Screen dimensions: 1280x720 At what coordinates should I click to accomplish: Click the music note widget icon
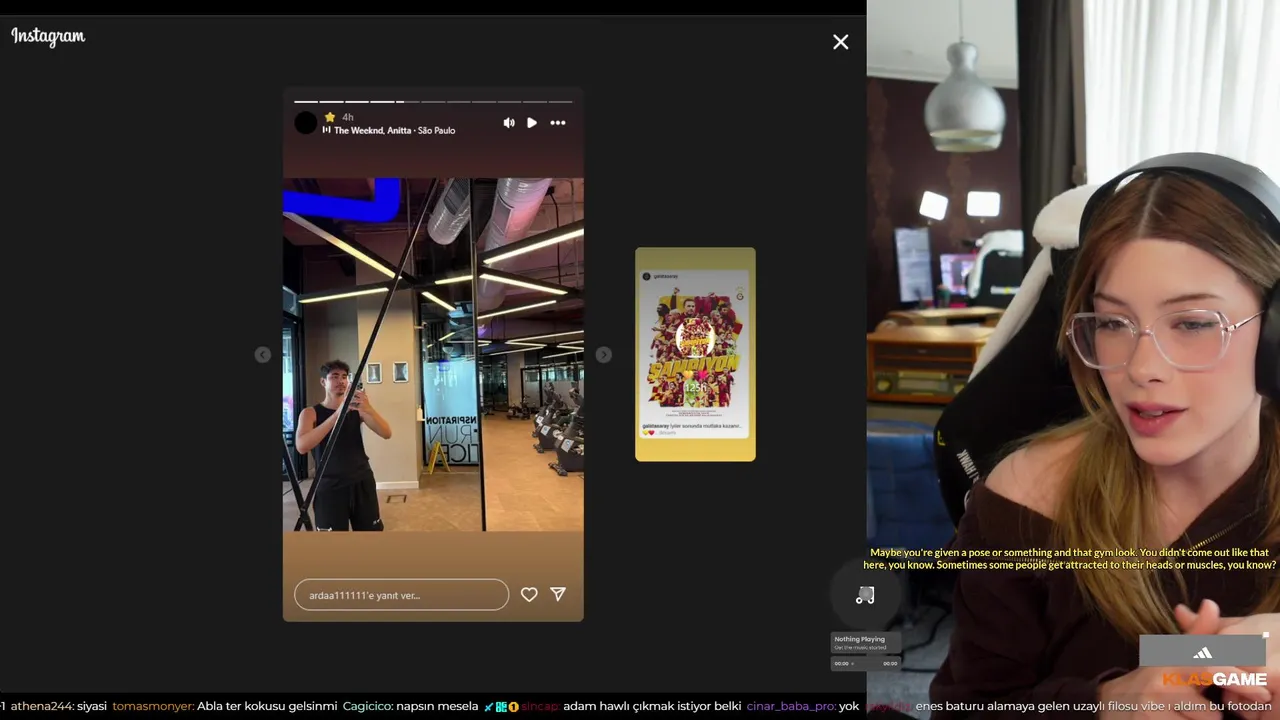[x=865, y=595]
